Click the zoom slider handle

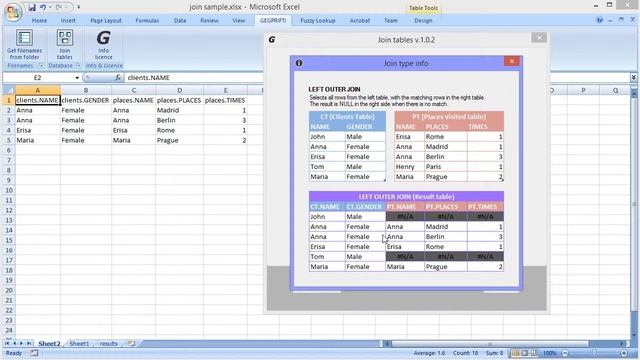pos(594,353)
